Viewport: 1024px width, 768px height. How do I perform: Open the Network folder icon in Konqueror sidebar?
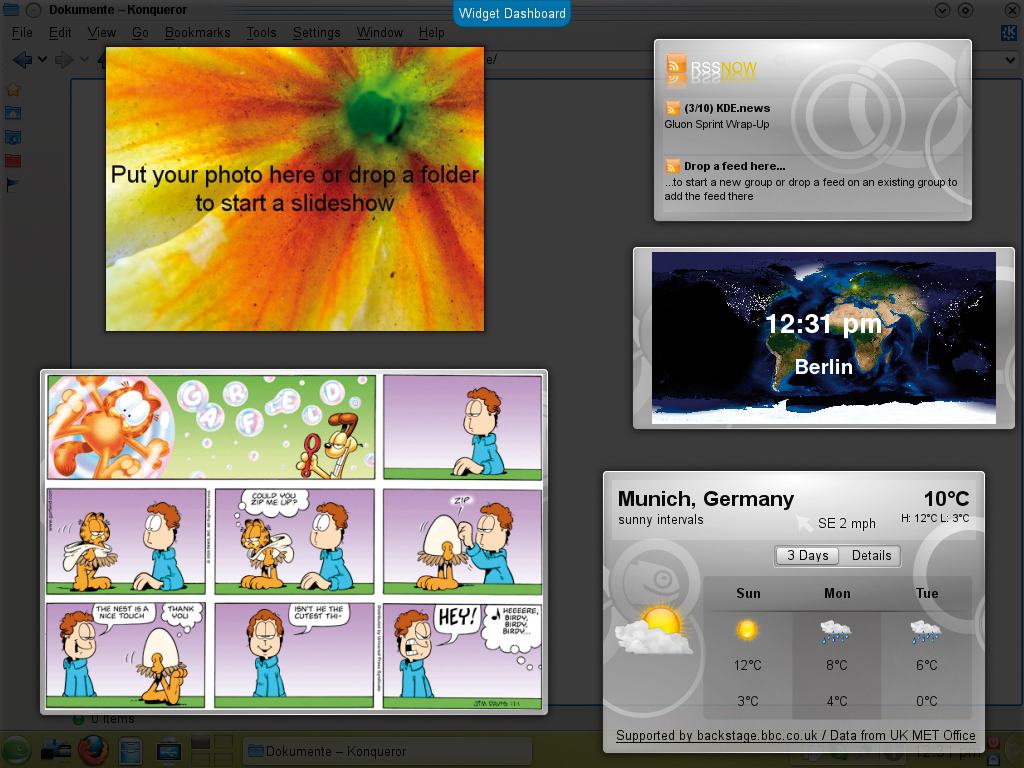click(12, 137)
